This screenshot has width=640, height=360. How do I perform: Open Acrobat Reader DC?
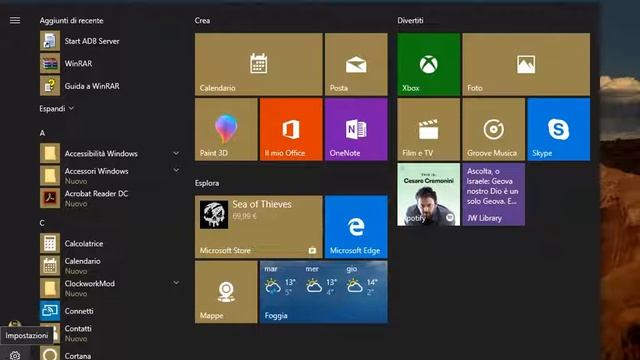[x=110, y=198]
